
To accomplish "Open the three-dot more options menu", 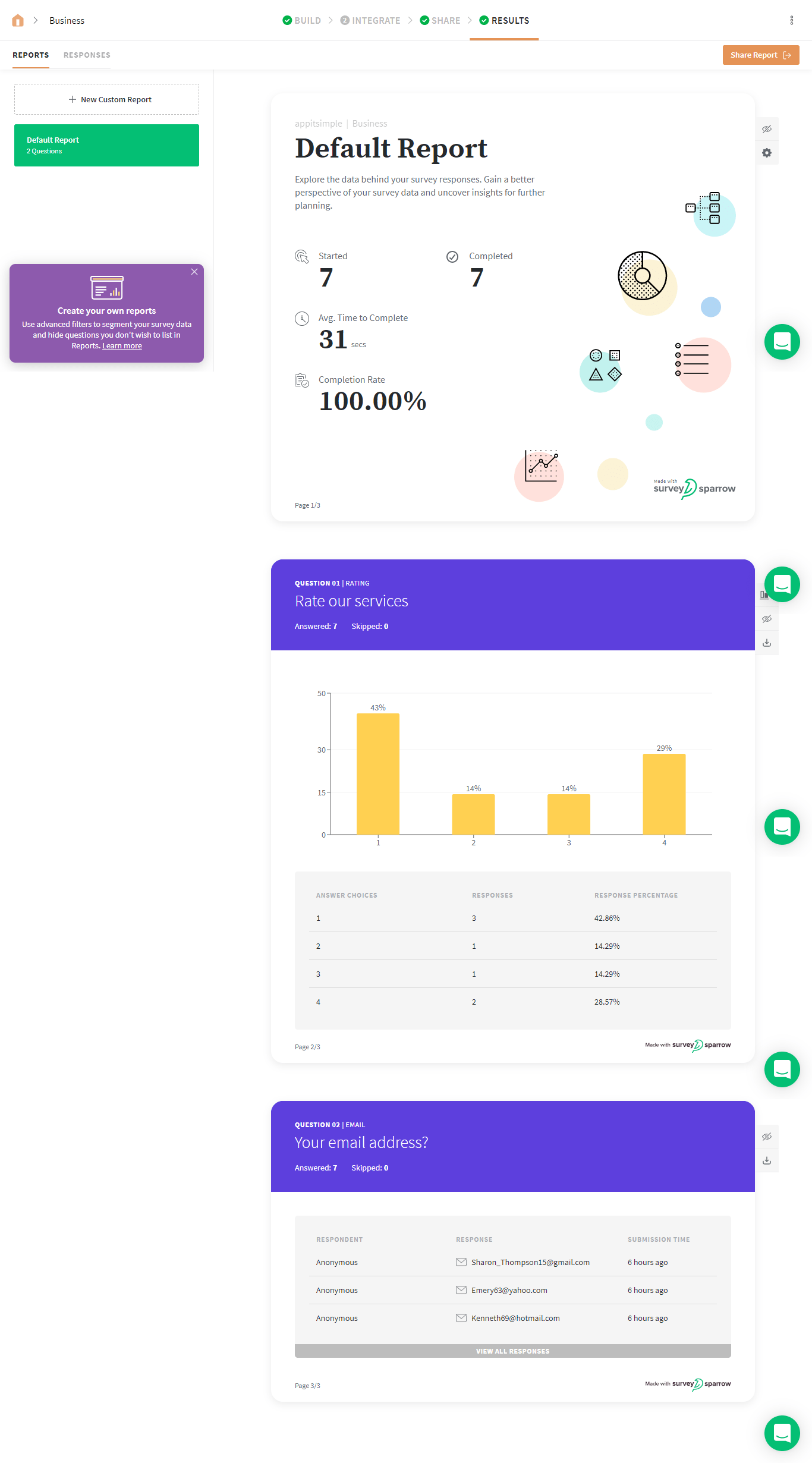I will (x=792, y=21).
